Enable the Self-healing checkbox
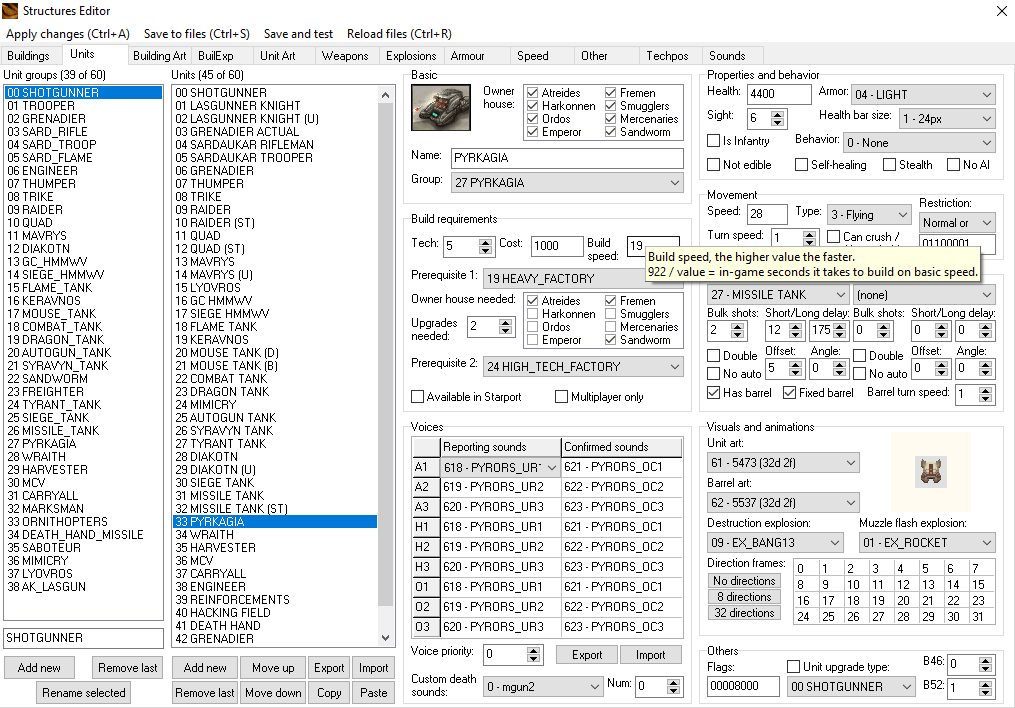The width and height of the screenshot is (1015, 708). pos(802,165)
